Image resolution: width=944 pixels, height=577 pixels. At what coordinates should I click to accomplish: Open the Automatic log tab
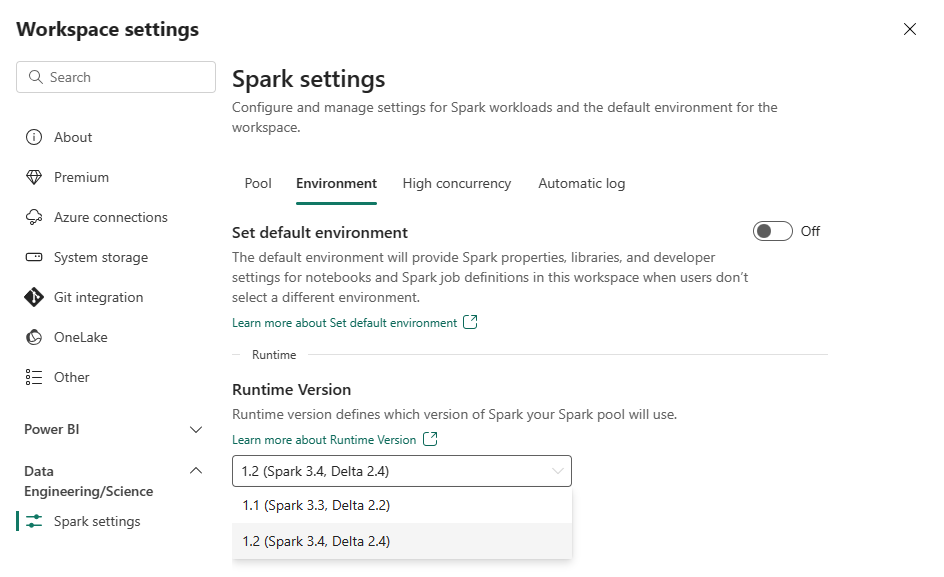pos(581,183)
